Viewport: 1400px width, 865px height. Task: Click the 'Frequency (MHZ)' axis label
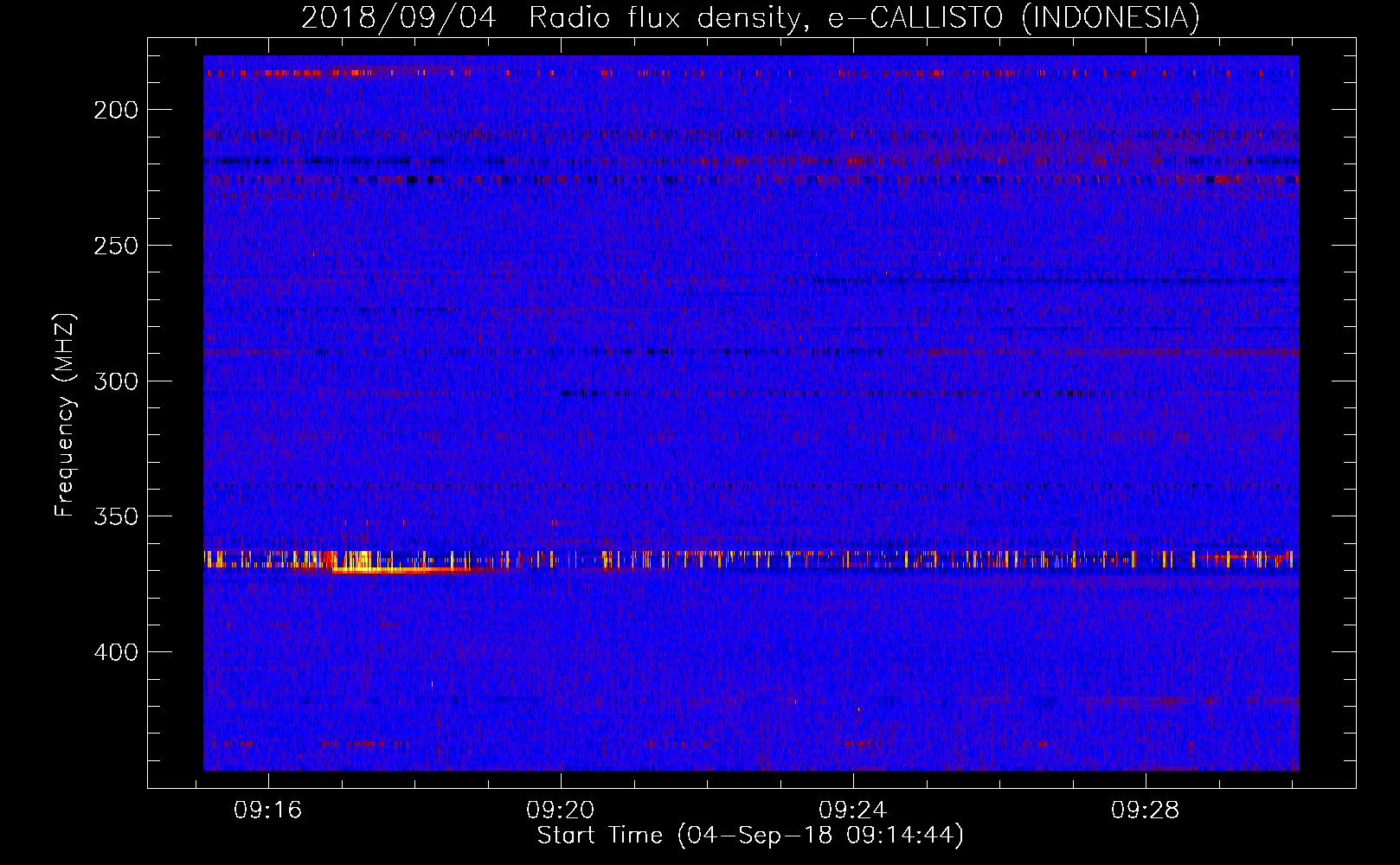[x=65, y=415]
